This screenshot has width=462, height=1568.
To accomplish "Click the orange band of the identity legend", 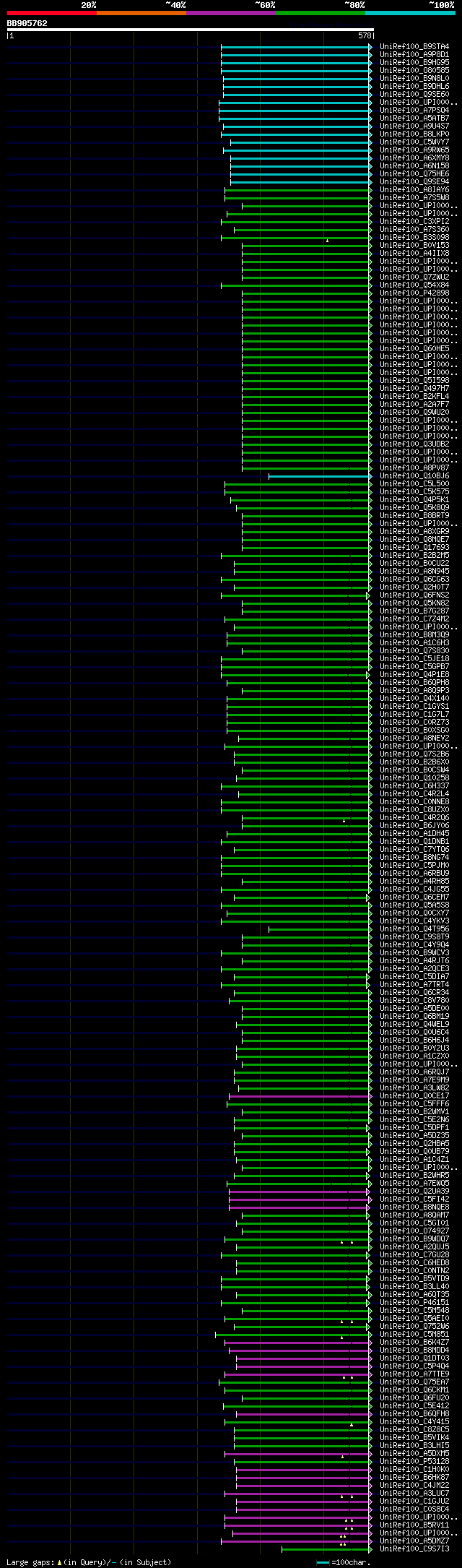I will (141, 13).
